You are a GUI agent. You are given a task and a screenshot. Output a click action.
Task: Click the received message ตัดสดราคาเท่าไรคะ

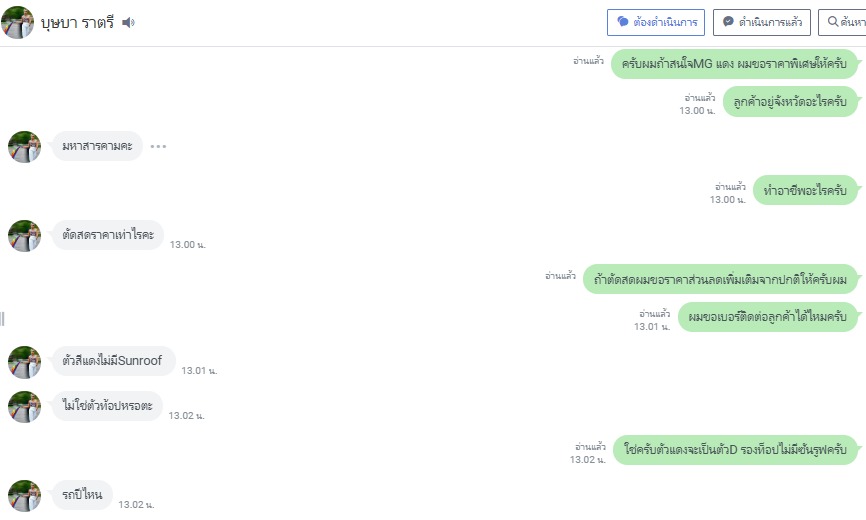tap(108, 236)
